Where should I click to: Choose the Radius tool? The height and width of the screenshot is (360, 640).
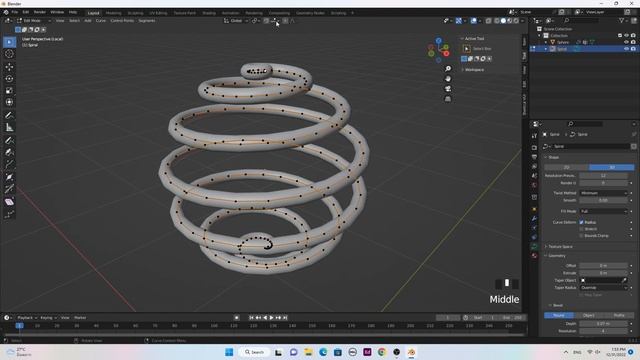[x=9, y=177]
